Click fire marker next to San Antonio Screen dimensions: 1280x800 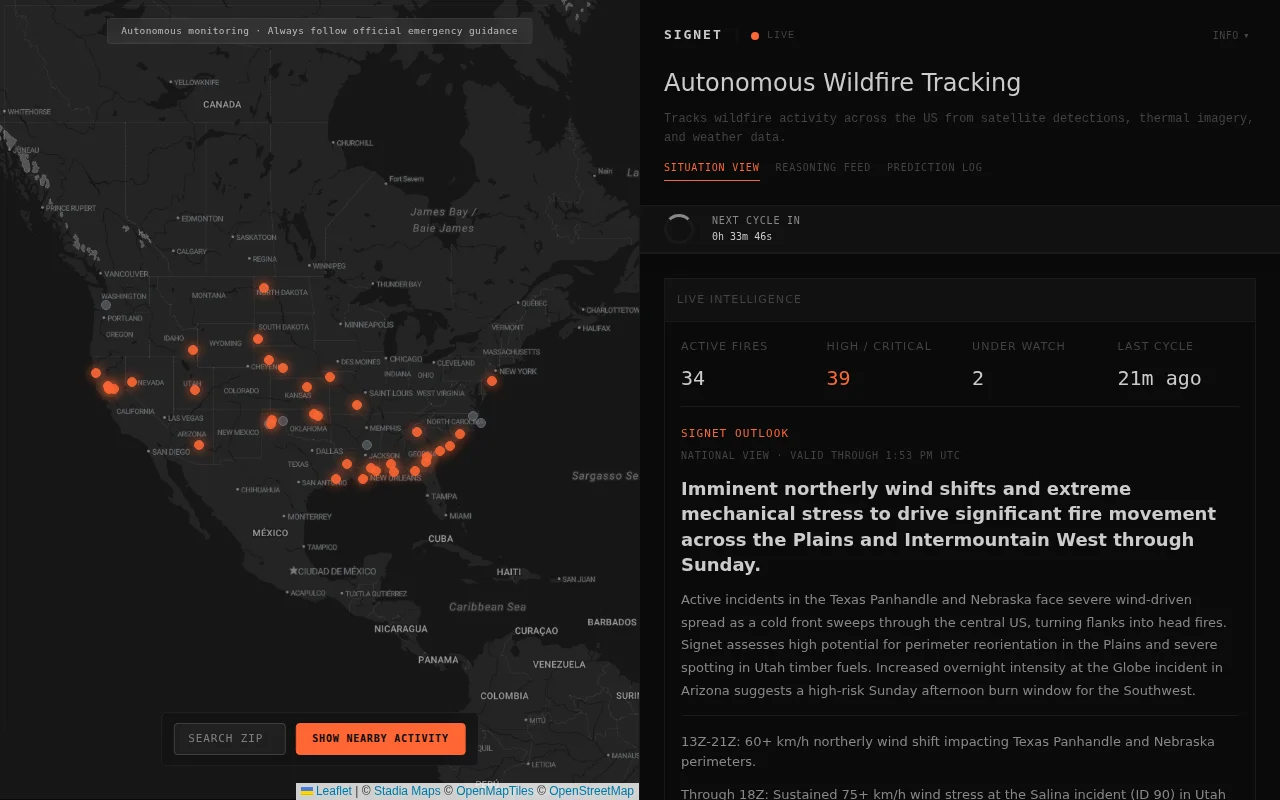click(x=336, y=479)
